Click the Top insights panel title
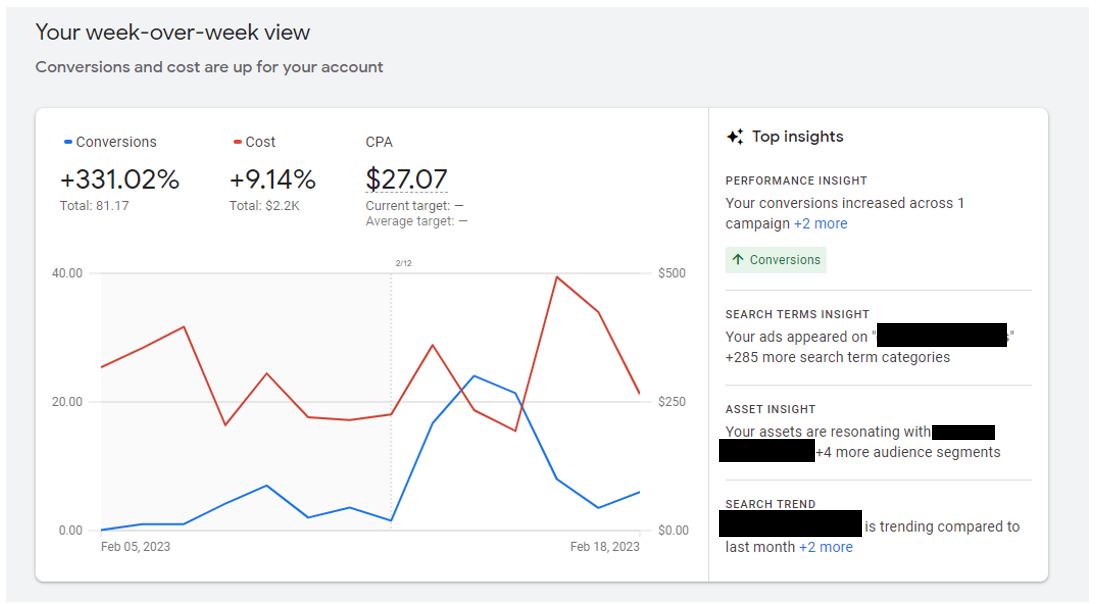The image size is (1096, 604). click(797, 137)
